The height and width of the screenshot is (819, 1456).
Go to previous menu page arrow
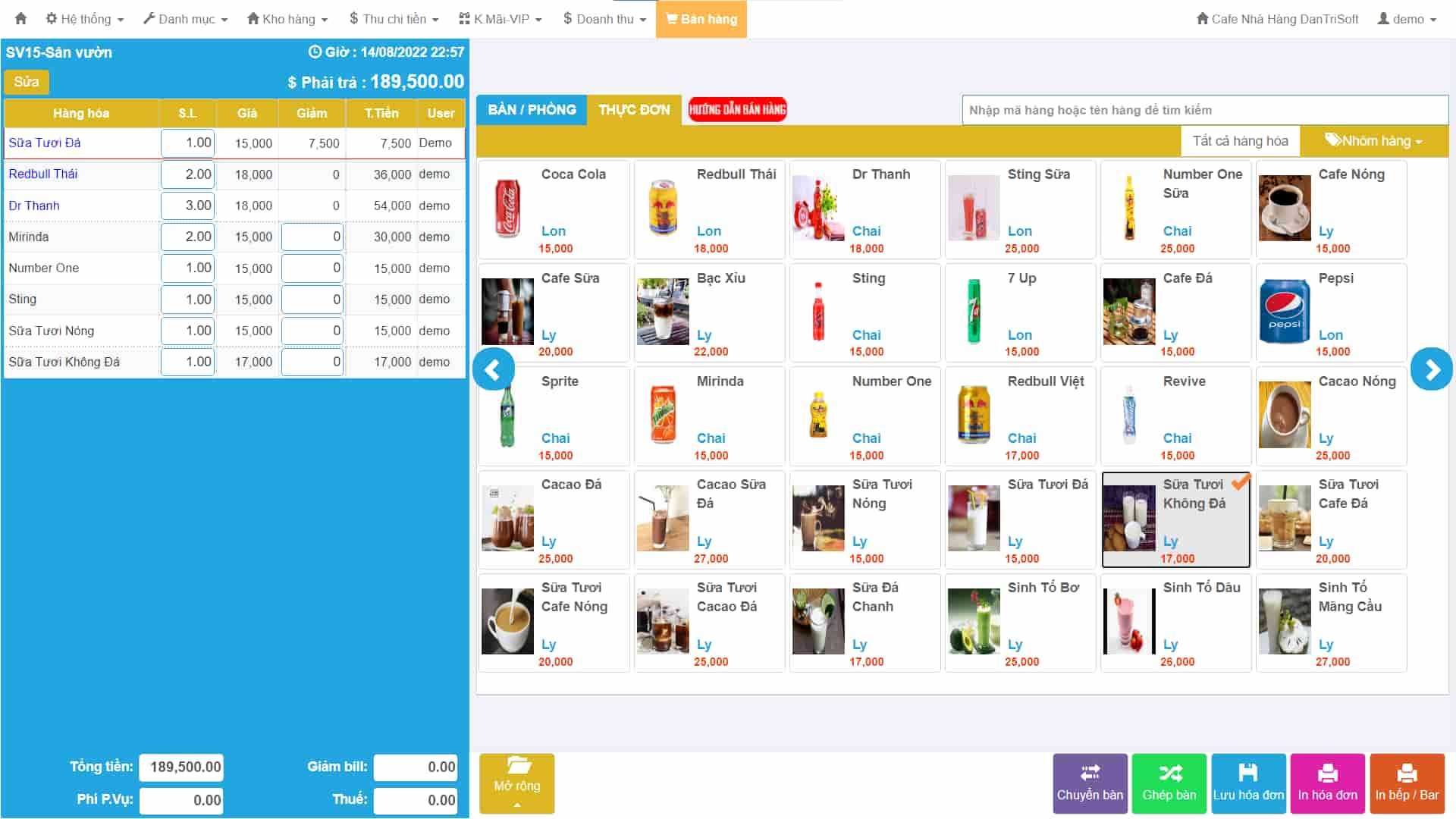(493, 369)
